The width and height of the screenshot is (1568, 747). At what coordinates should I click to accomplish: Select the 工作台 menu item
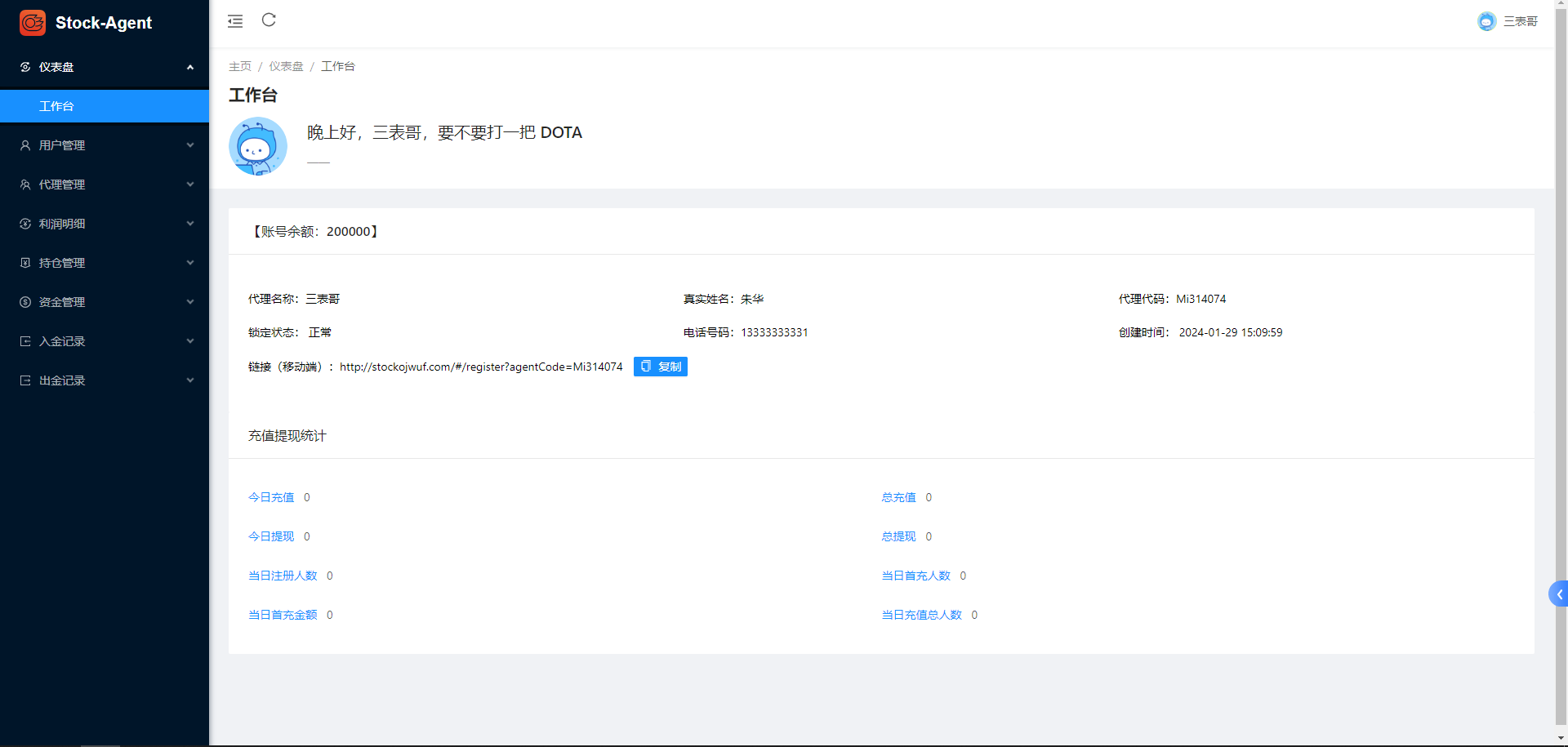coord(56,106)
